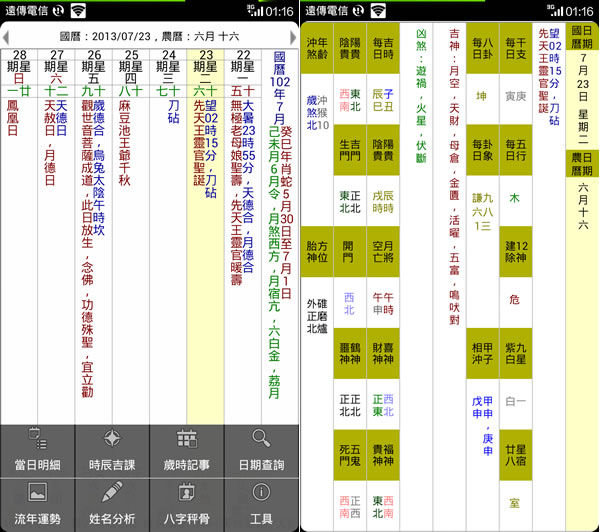The image size is (600, 532).
Task: Tap 觀世音菩薩成道 text under day 26
Action: point(87,143)
